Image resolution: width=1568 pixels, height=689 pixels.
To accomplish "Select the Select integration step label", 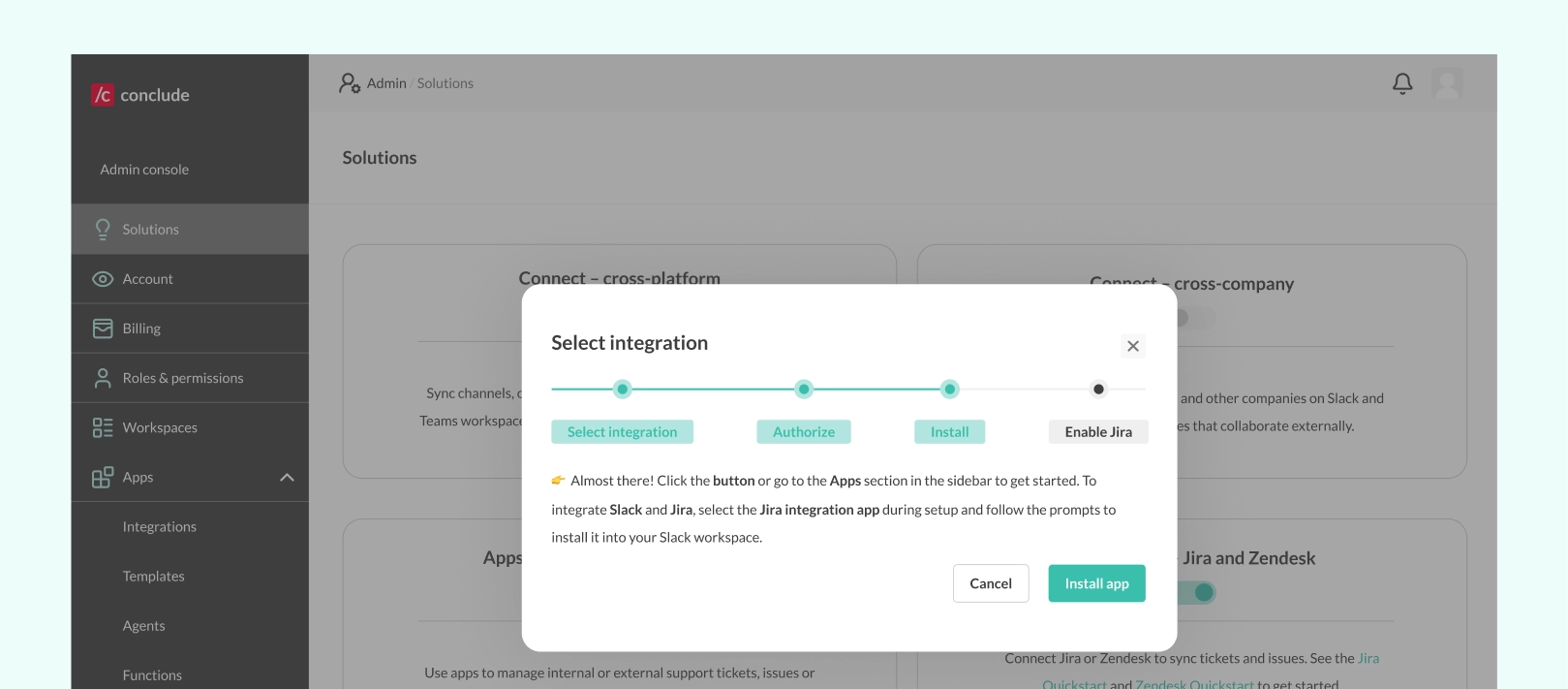I will pyautogui.click(x=622, y=432).
